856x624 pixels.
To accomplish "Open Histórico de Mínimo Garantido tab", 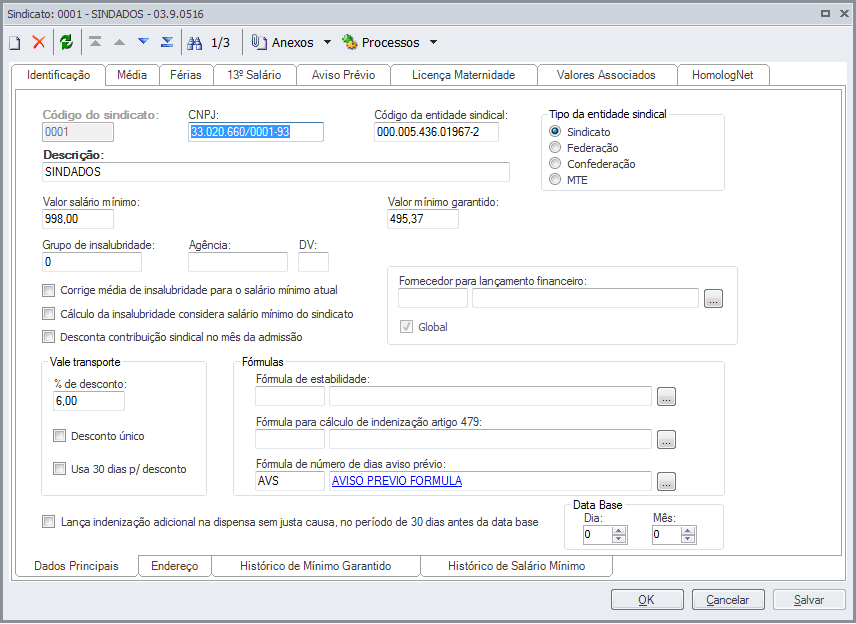I will (316, 566).
